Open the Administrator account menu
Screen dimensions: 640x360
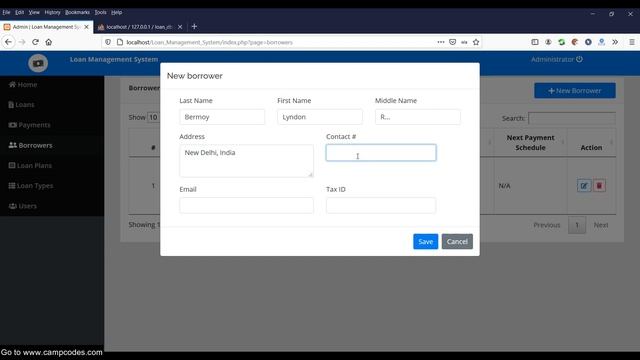pyautogui.click(x=556, y=60)
